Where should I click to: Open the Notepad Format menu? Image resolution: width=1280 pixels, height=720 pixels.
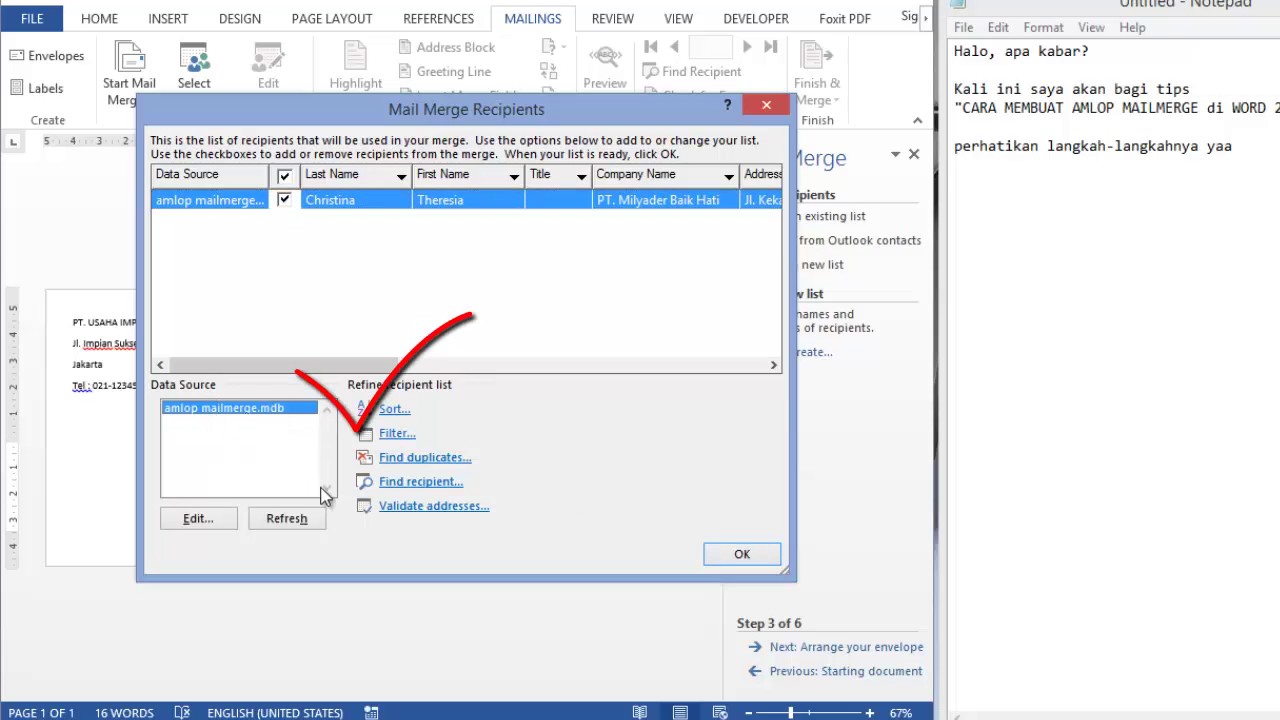[x=1043, y=27]
